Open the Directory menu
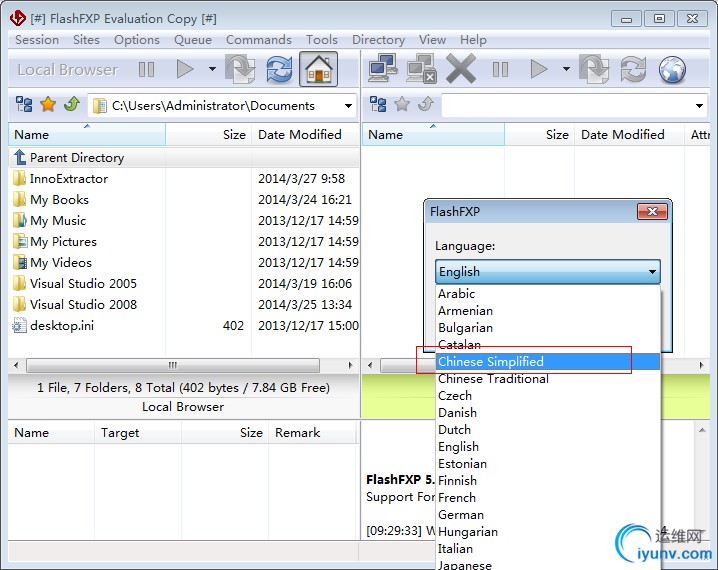This screenshot has height=570, width=718. (x=378, y=40)
